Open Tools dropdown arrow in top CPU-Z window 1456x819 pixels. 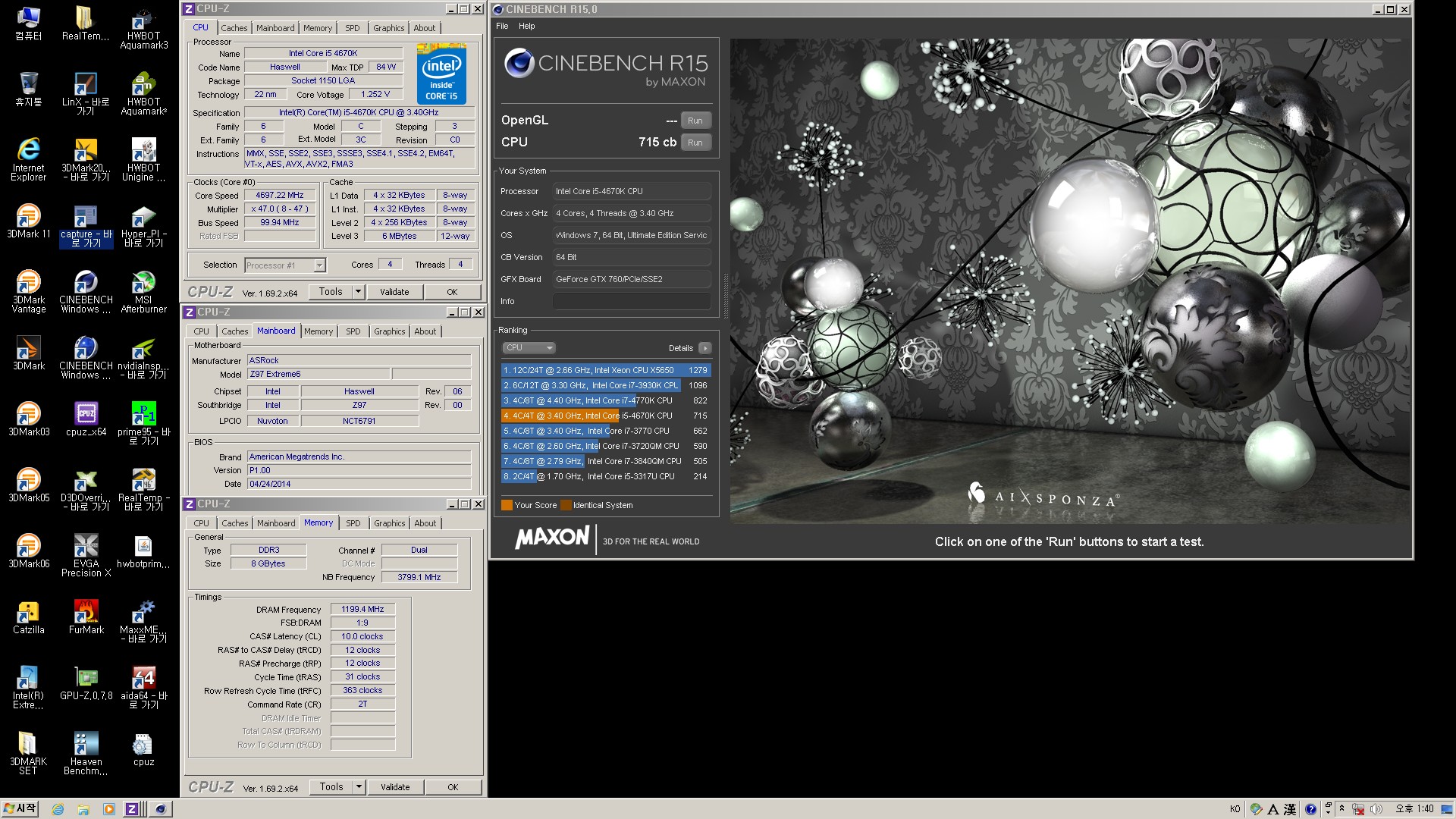(358, 292)
